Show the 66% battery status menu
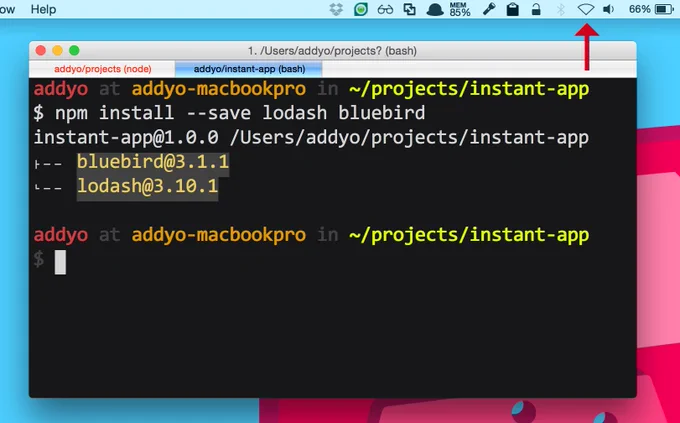680x423 pixels. (651, 9)
